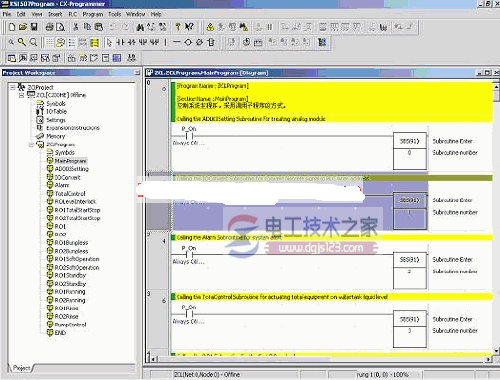Select the New Closed Coil tool
Image resolution: width=500 pixels, height=380 pixels.
coord(199,42)
